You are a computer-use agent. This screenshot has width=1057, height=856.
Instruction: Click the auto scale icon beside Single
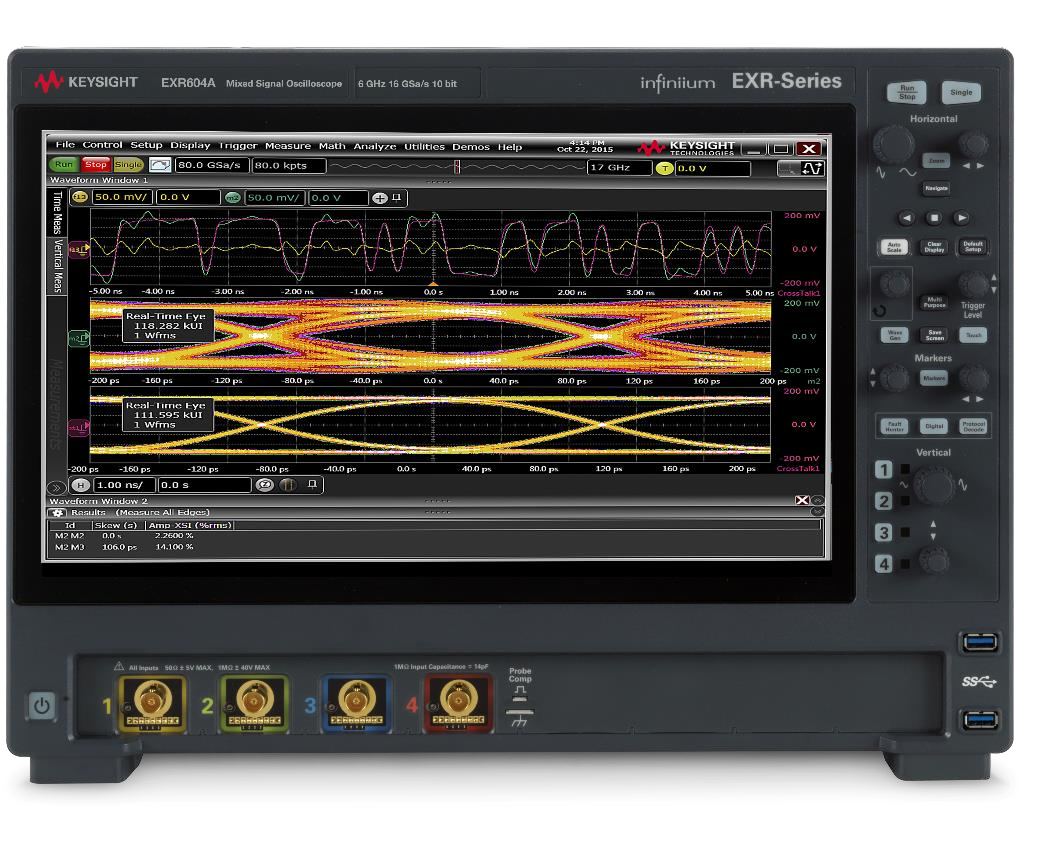(x=160, y=165)
